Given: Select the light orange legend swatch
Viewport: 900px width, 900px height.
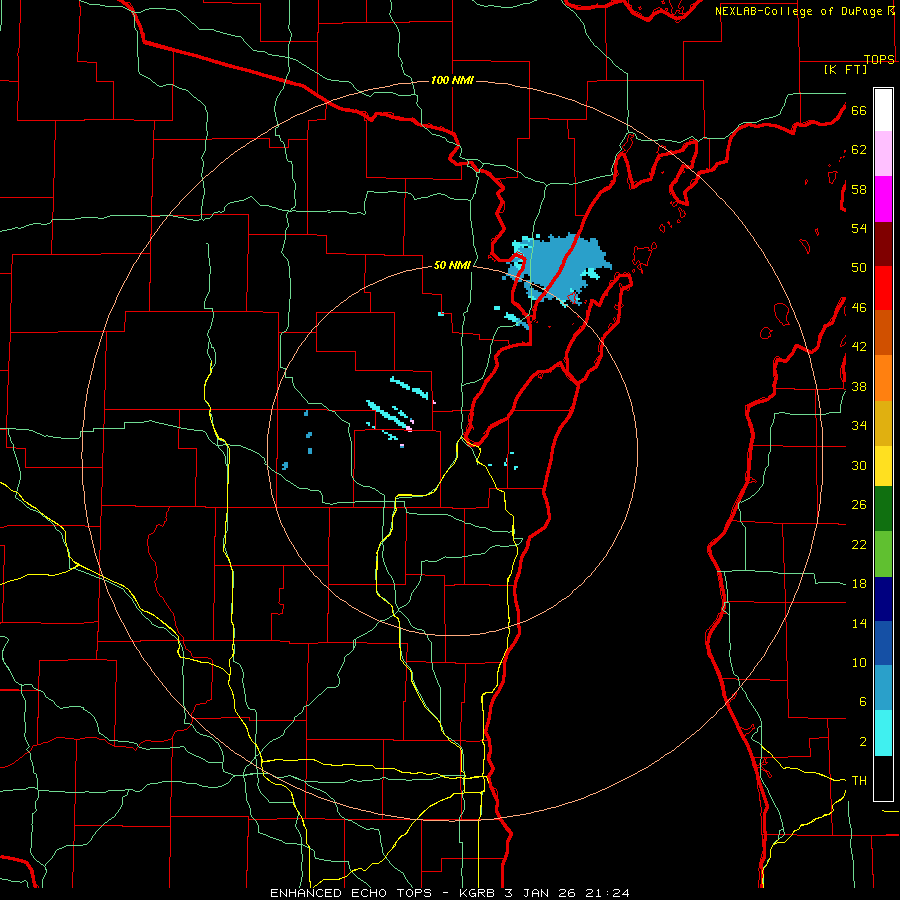Looking at the screenshot, I should 883,378.
